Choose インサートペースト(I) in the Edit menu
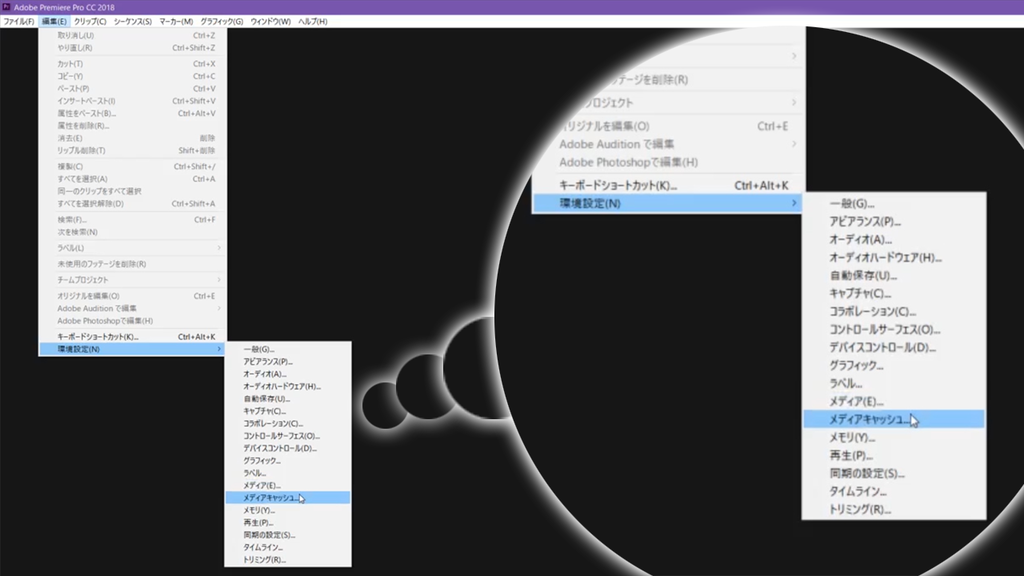 pos(133,101)
